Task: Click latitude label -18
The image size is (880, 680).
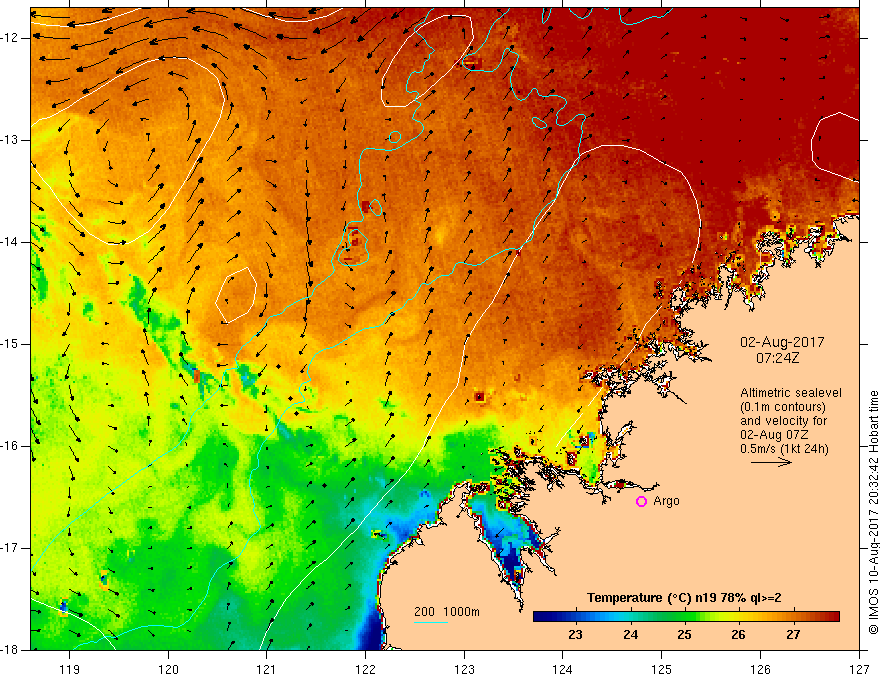Action: click(11, 650)
